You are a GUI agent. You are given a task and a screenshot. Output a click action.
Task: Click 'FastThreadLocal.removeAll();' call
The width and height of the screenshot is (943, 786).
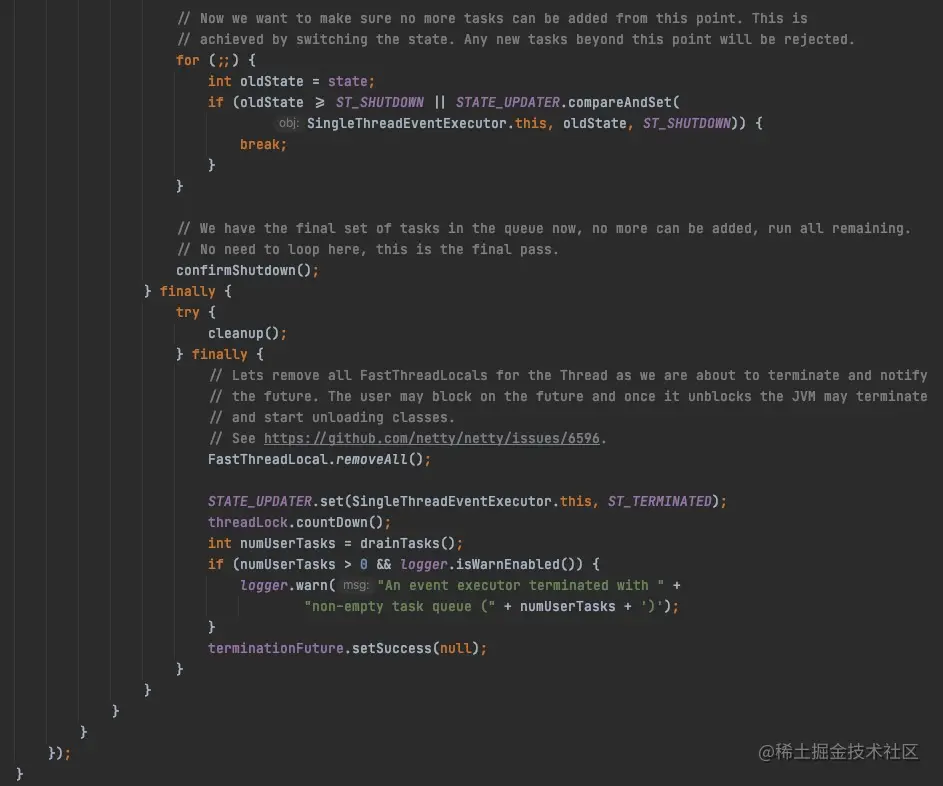tap(319, 459)
